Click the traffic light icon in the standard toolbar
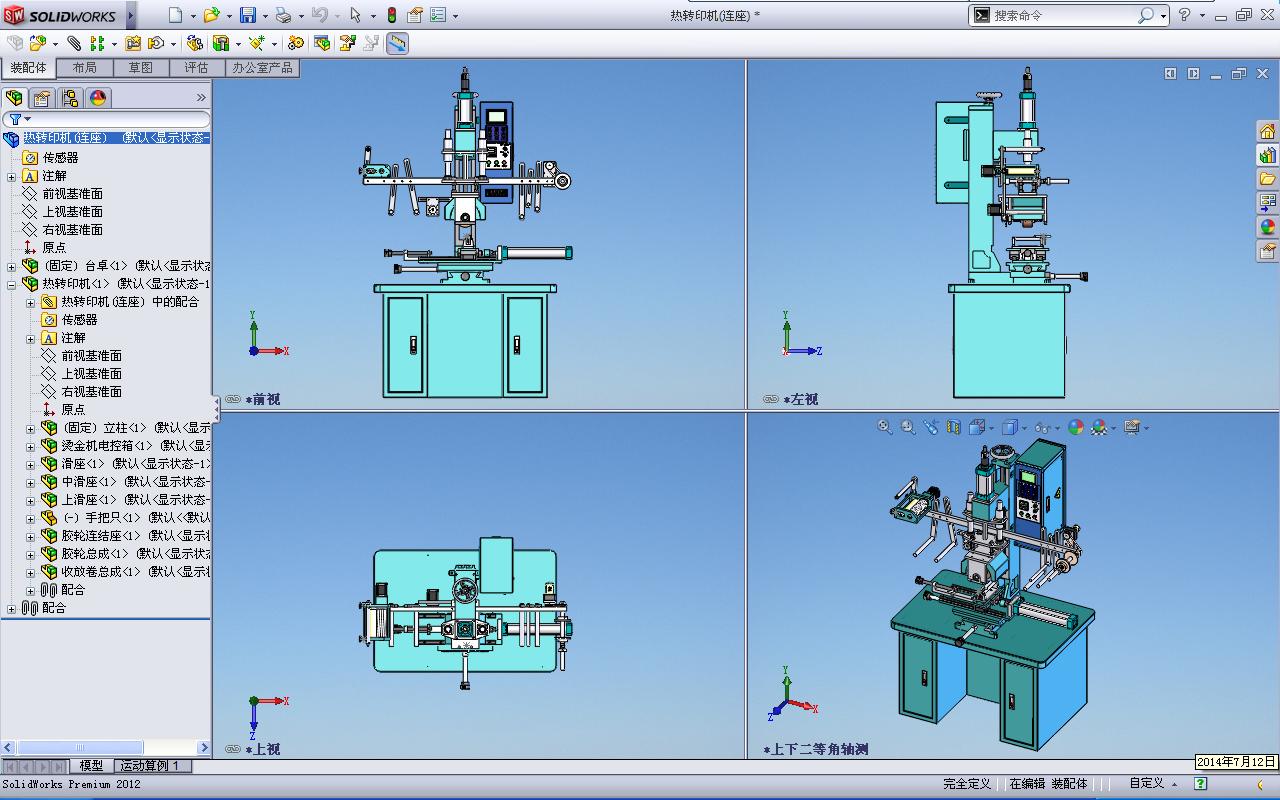The height and width of the screenshot is (800, 1280). (x=392, y=15)
